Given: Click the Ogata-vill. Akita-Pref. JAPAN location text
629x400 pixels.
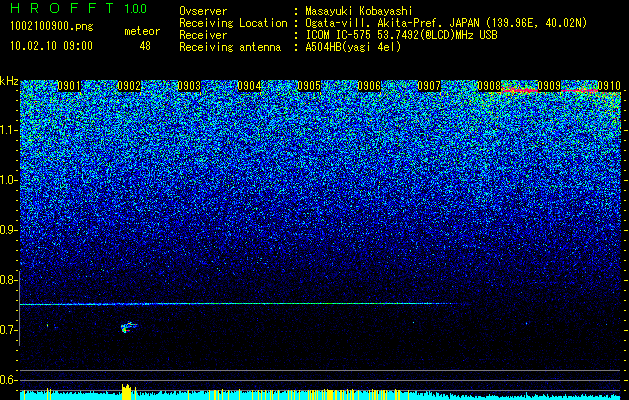Looking at the screenshot, I should tap(446, 23).
